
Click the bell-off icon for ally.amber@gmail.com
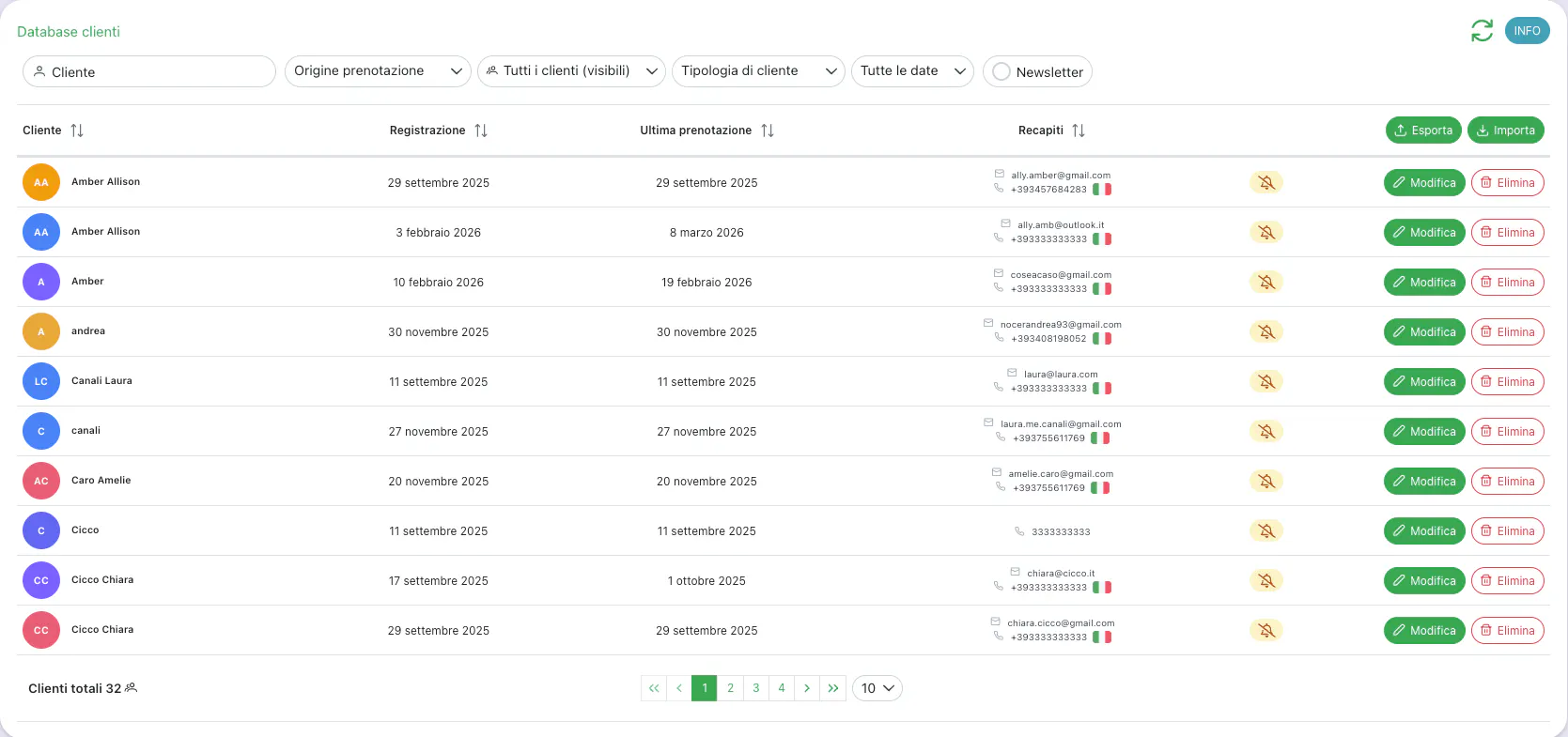pyautogui.click(x=1266, y=182)
